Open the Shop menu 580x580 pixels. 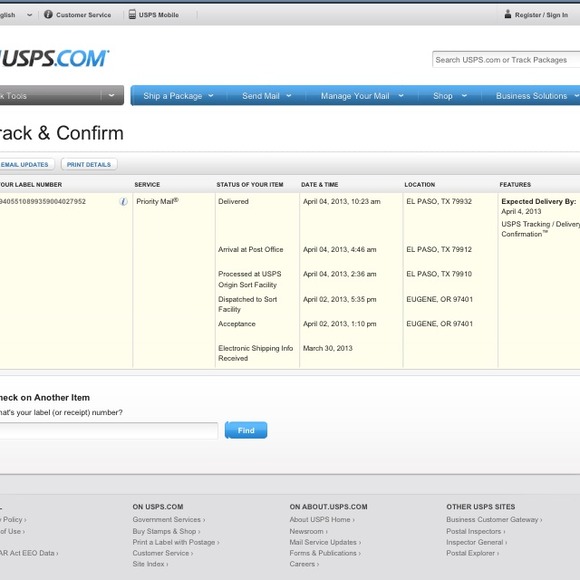click(443, 96)
